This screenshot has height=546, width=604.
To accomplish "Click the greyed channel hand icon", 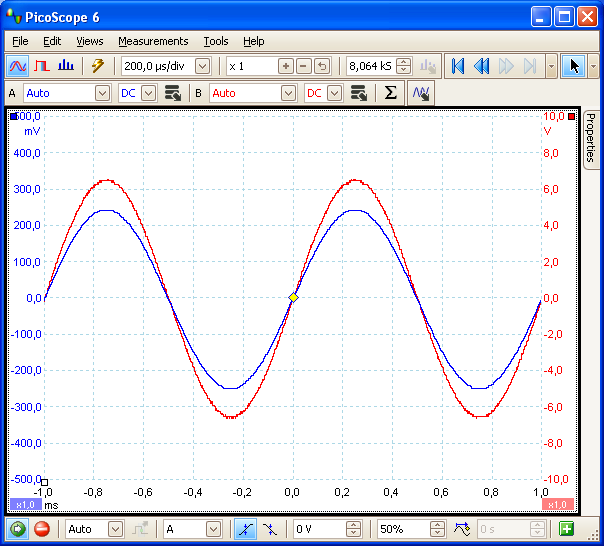I will 428,66.
